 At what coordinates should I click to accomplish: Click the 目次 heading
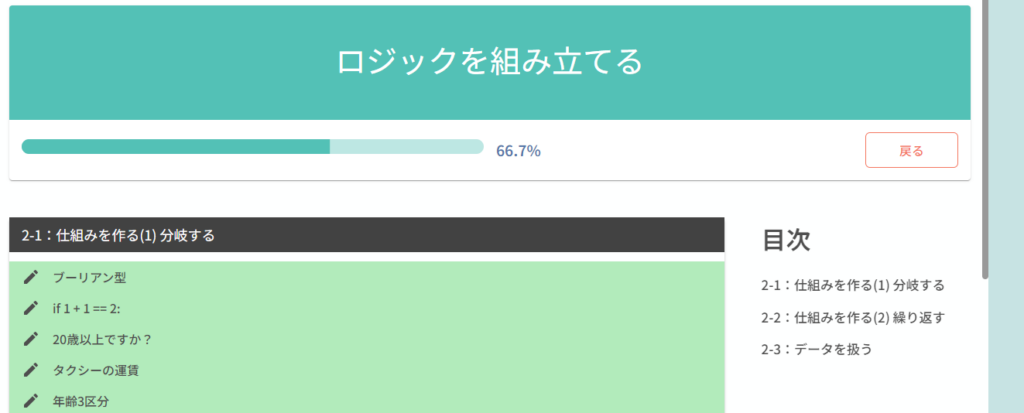tap(786, 240)
